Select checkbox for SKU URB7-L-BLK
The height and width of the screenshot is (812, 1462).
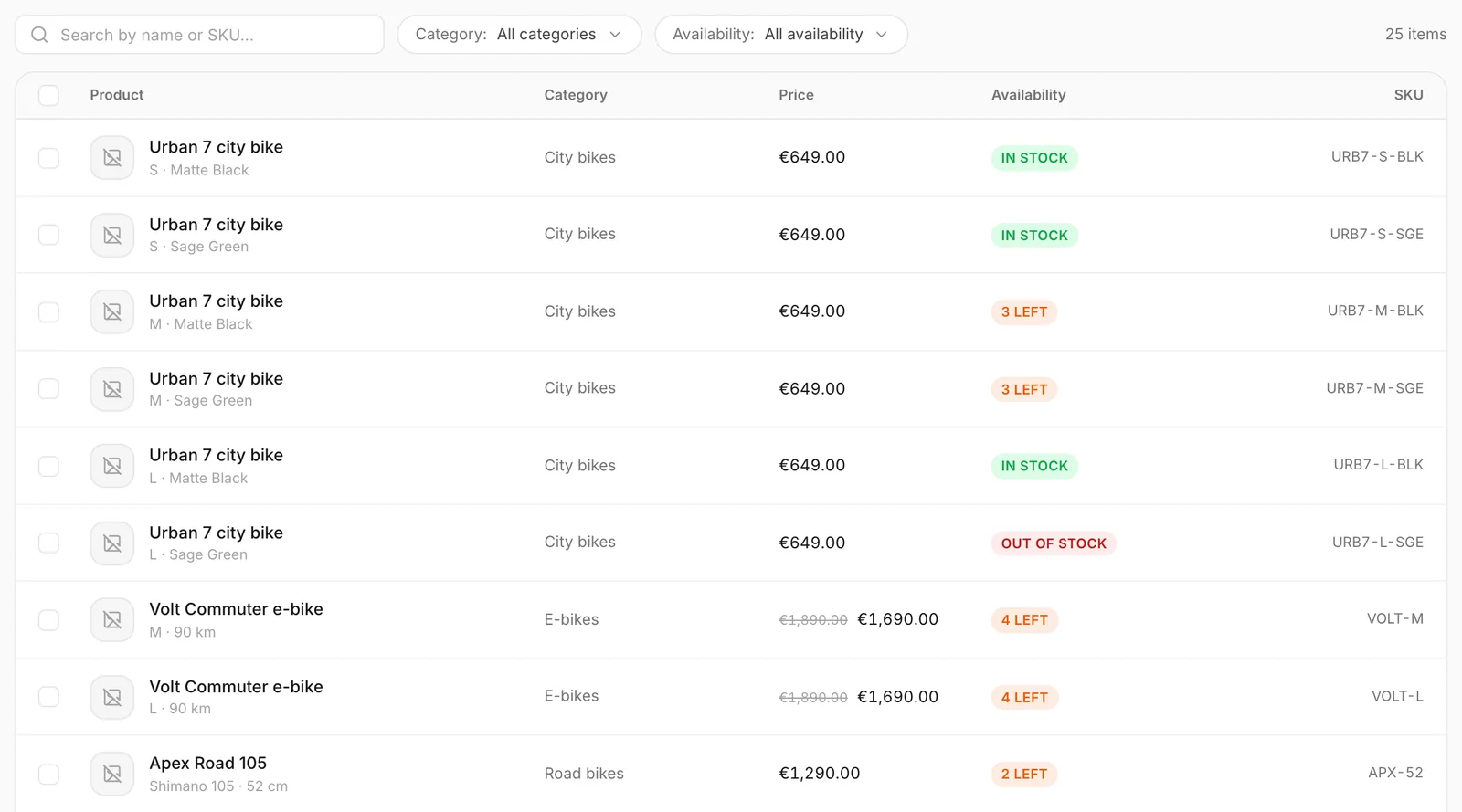(x=48, y=466)
